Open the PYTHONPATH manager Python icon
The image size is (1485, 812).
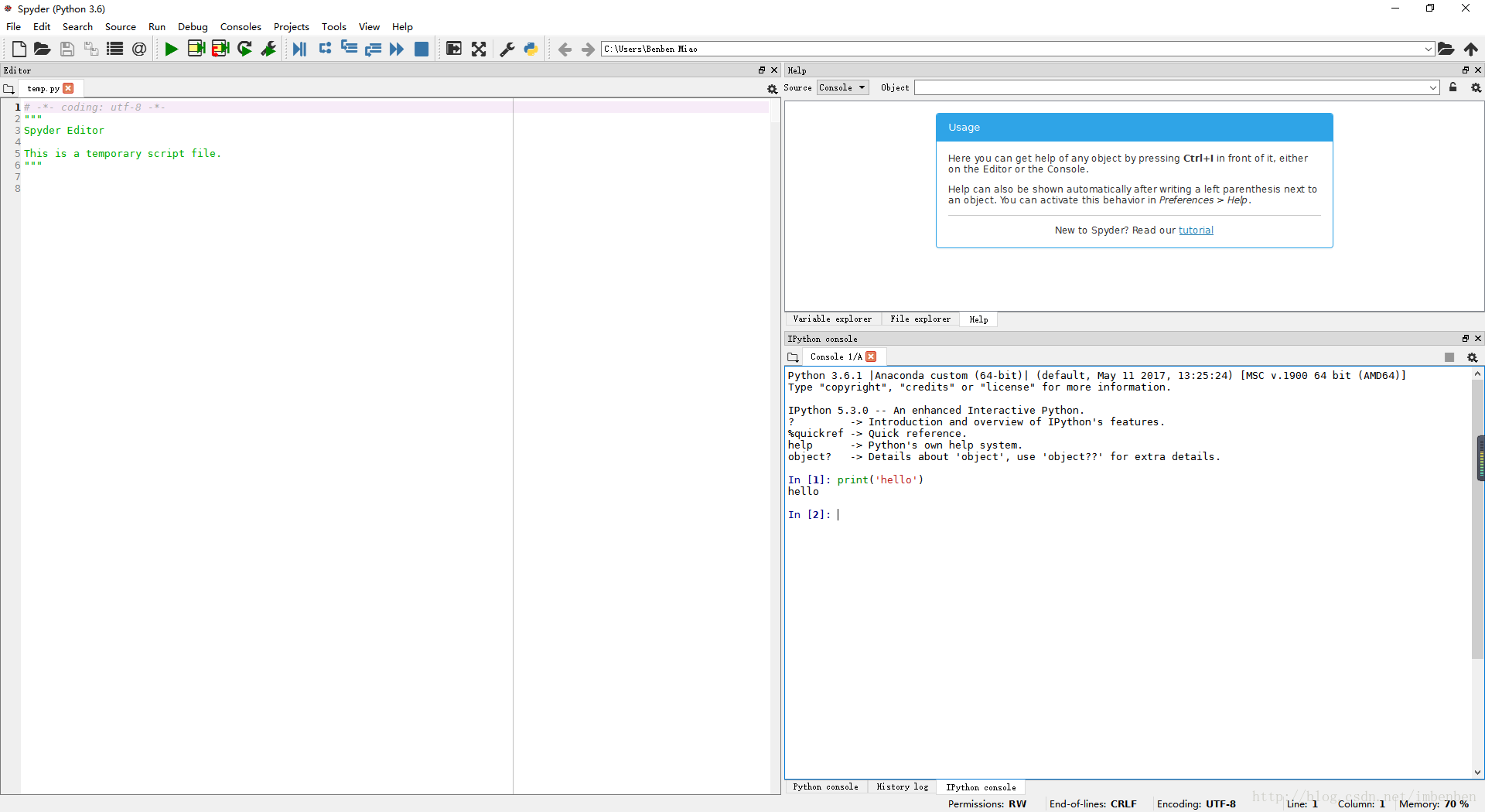tap(531, 49)
